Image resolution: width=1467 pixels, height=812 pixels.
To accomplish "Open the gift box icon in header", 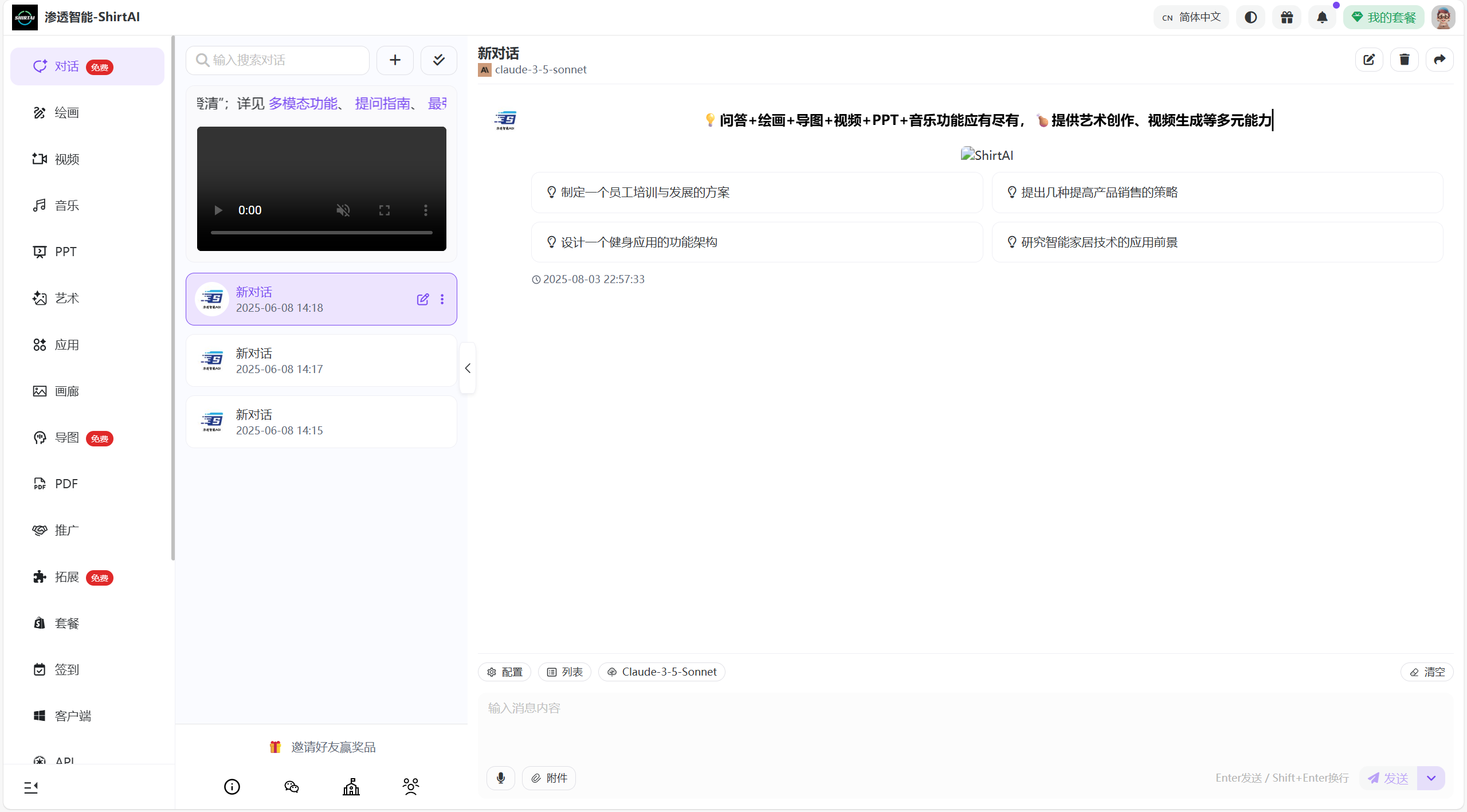I will 1286,17.
